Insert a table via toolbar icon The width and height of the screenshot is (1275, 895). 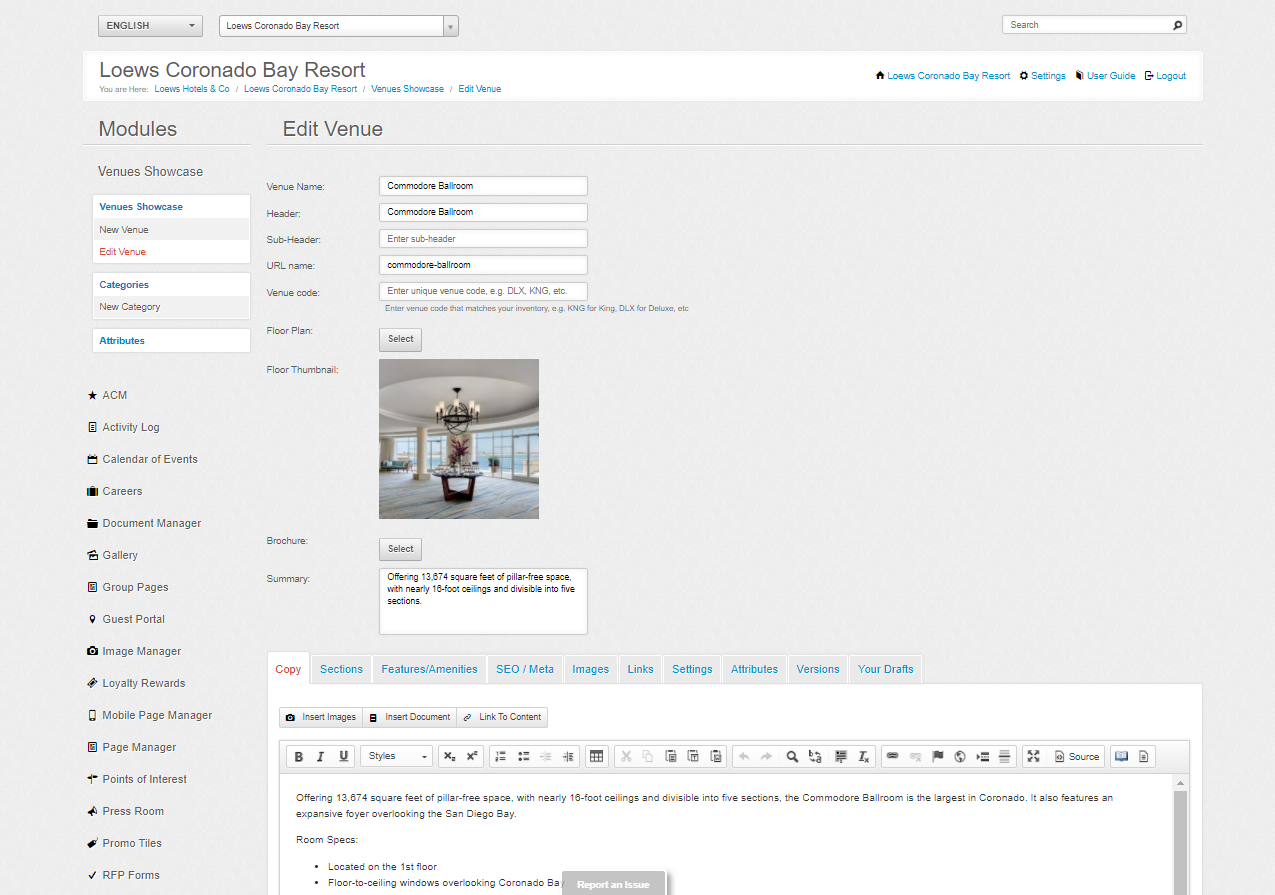pos(597,757)
